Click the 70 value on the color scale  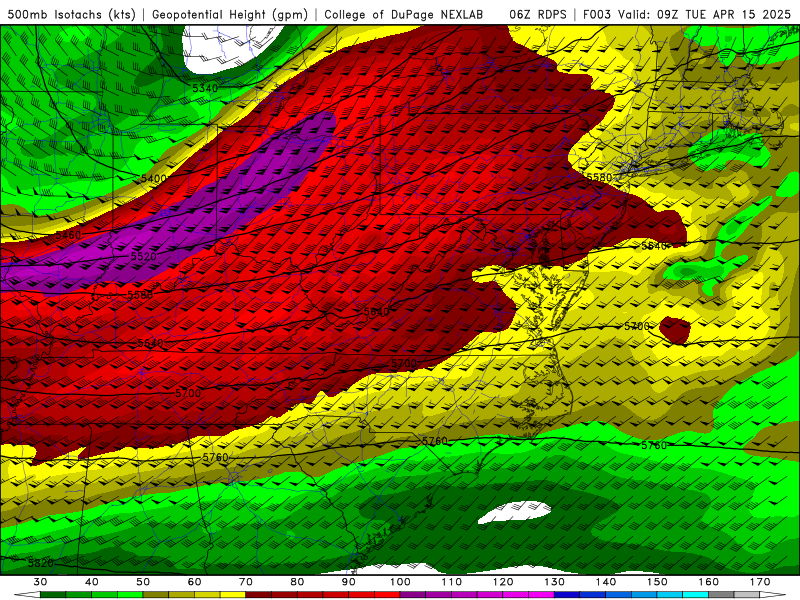246,582
